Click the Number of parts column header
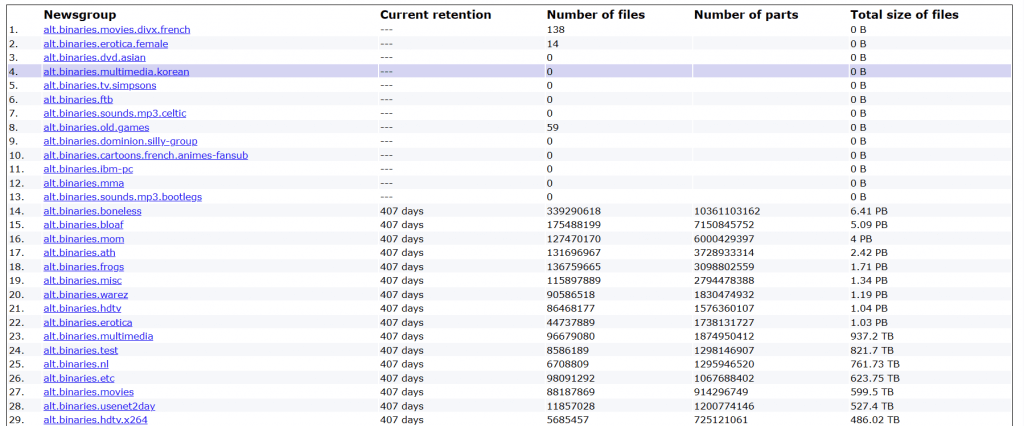The height and width of the screenshot is (426, 1024). tap(746, 14)
